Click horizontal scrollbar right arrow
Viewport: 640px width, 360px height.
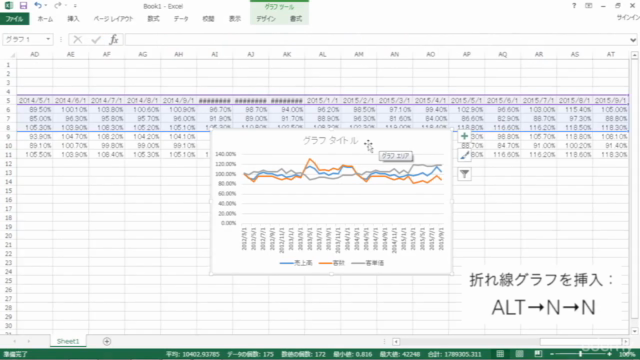625,342
